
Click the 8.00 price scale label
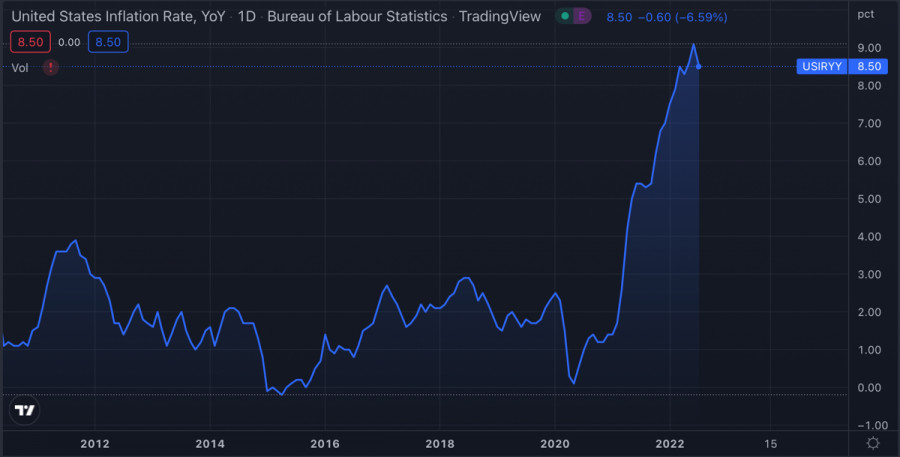(x=869, y=86)
